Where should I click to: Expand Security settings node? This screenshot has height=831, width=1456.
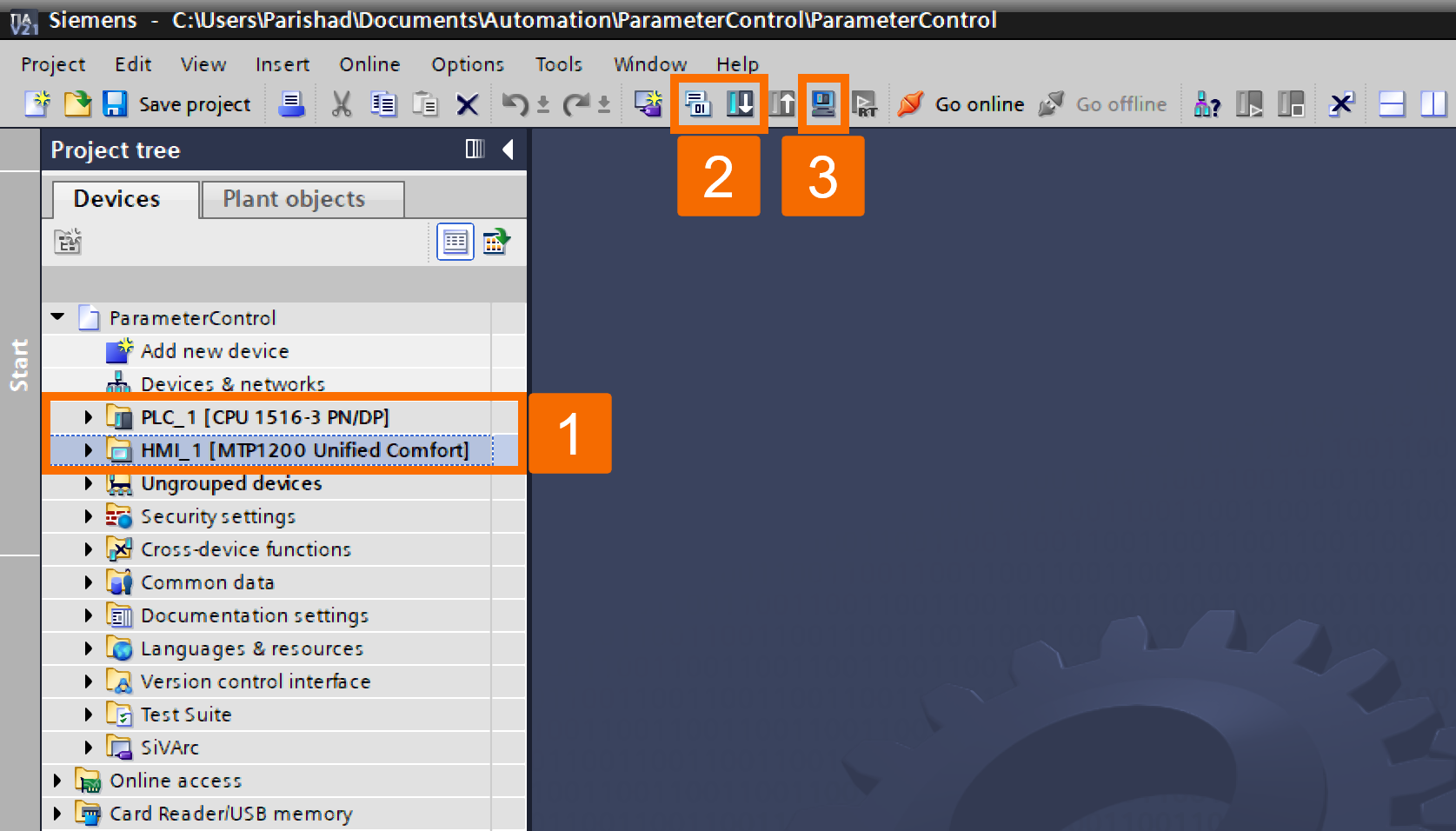pyautogui.click(x=88, y=516)
